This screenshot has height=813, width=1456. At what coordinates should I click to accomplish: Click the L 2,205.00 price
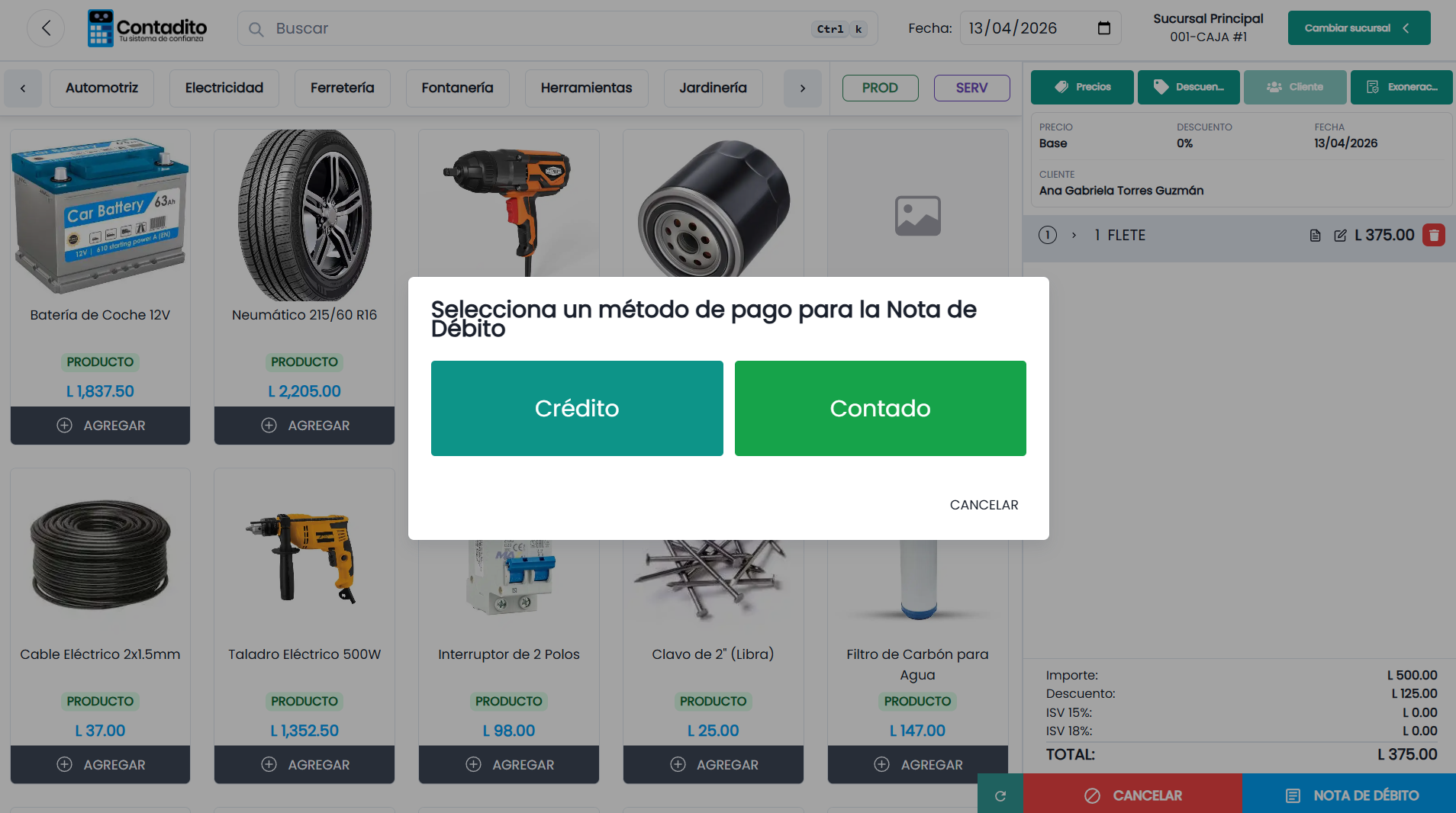304,391
